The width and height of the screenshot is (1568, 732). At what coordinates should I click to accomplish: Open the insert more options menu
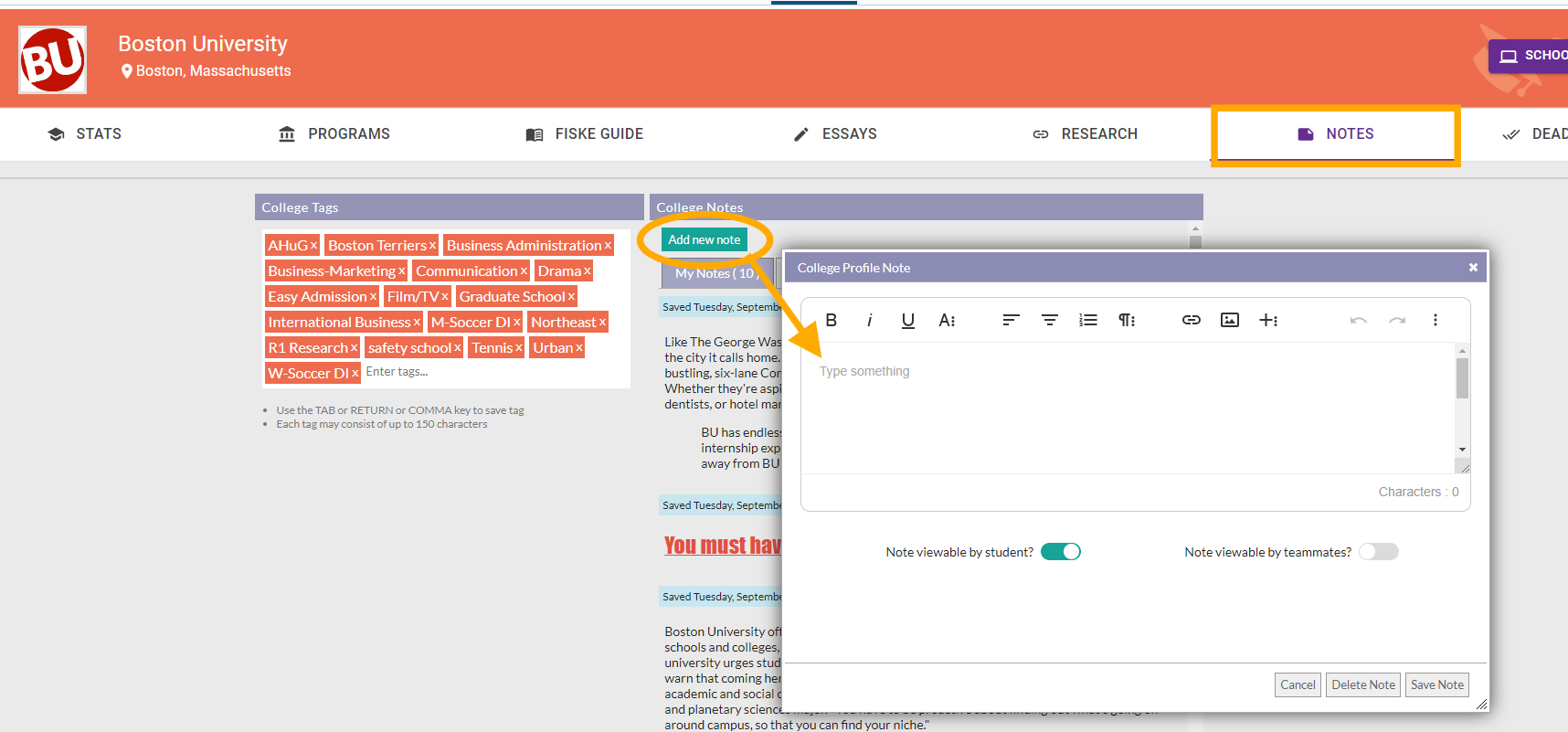tap(1268, 320)
